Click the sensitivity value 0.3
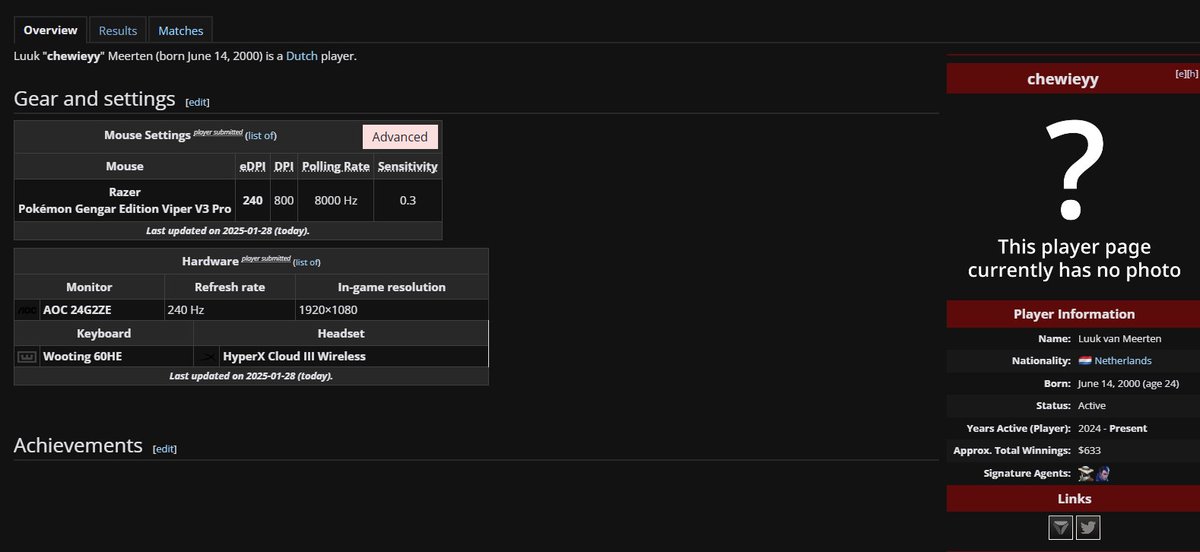Screen dimensions: 1200x552 408,201
